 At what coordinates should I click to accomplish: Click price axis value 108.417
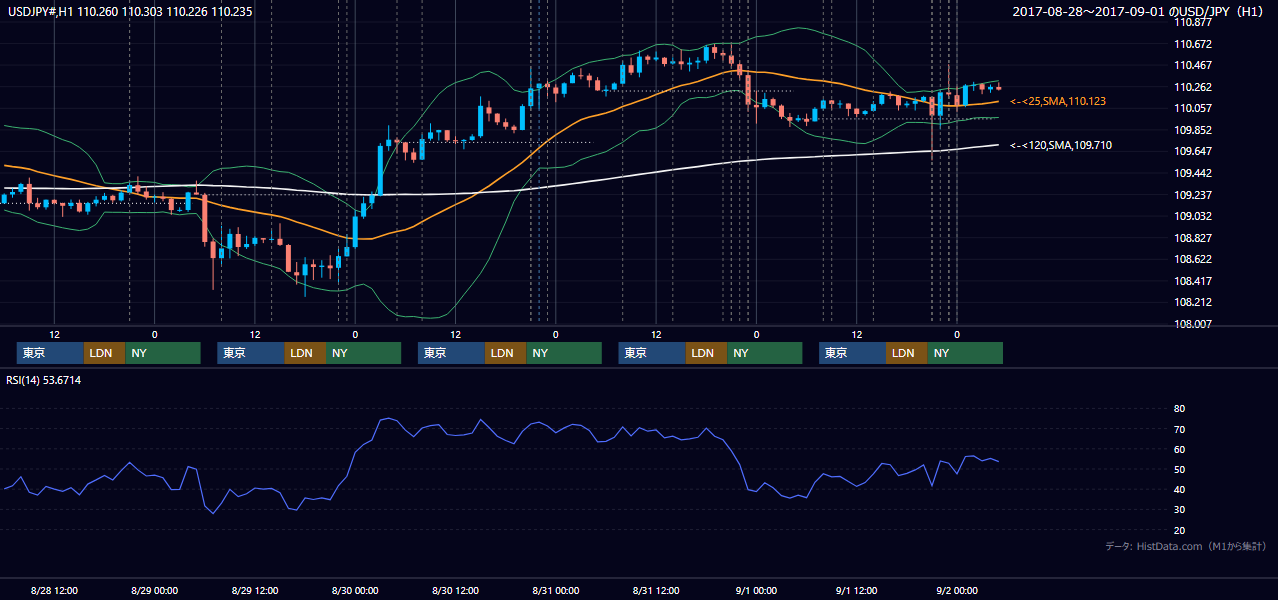pos(1194,281)
